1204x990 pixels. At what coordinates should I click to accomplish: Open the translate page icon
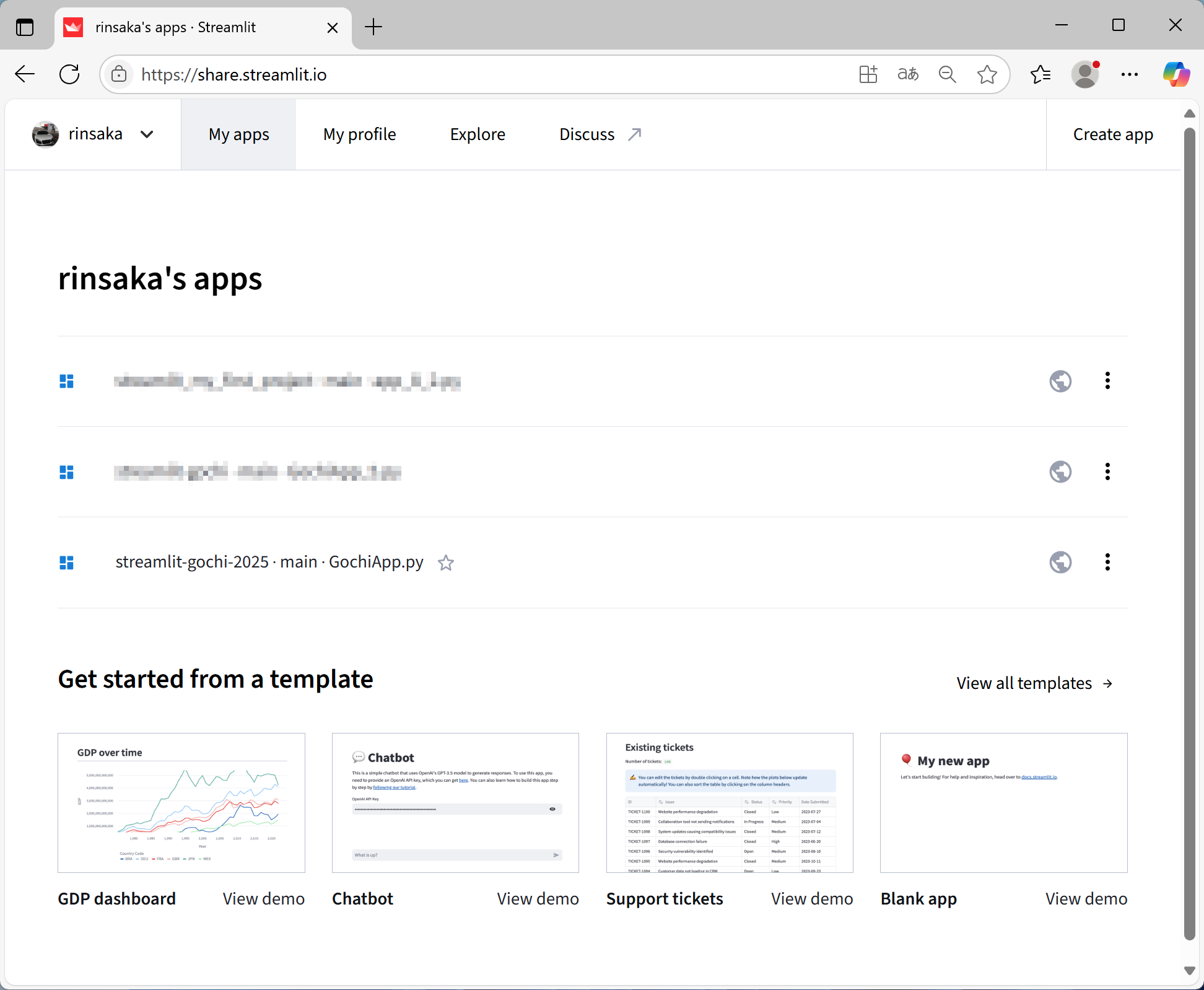point(908,74)
